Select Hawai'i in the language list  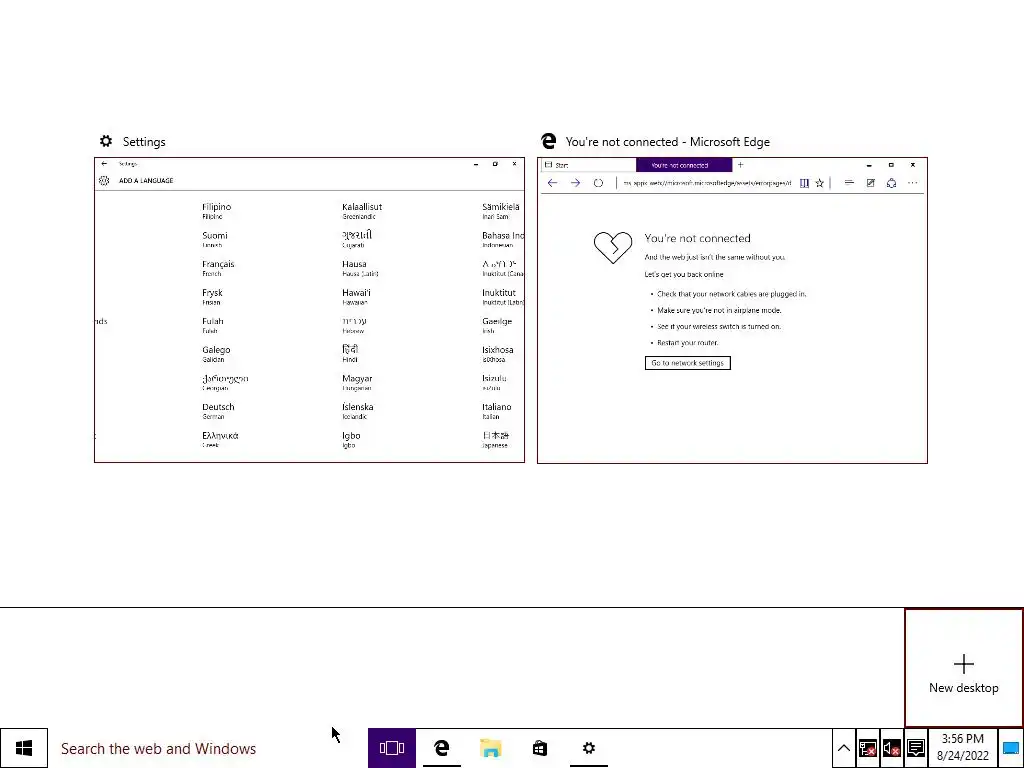point(356,297)
